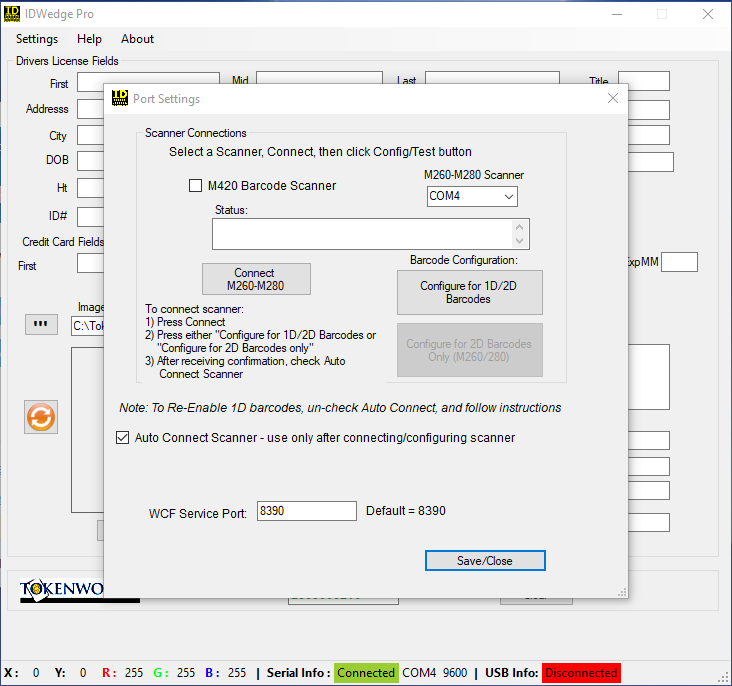Open the About menu
This screenshot has width=732, height=686.
(x=137, y=39)
